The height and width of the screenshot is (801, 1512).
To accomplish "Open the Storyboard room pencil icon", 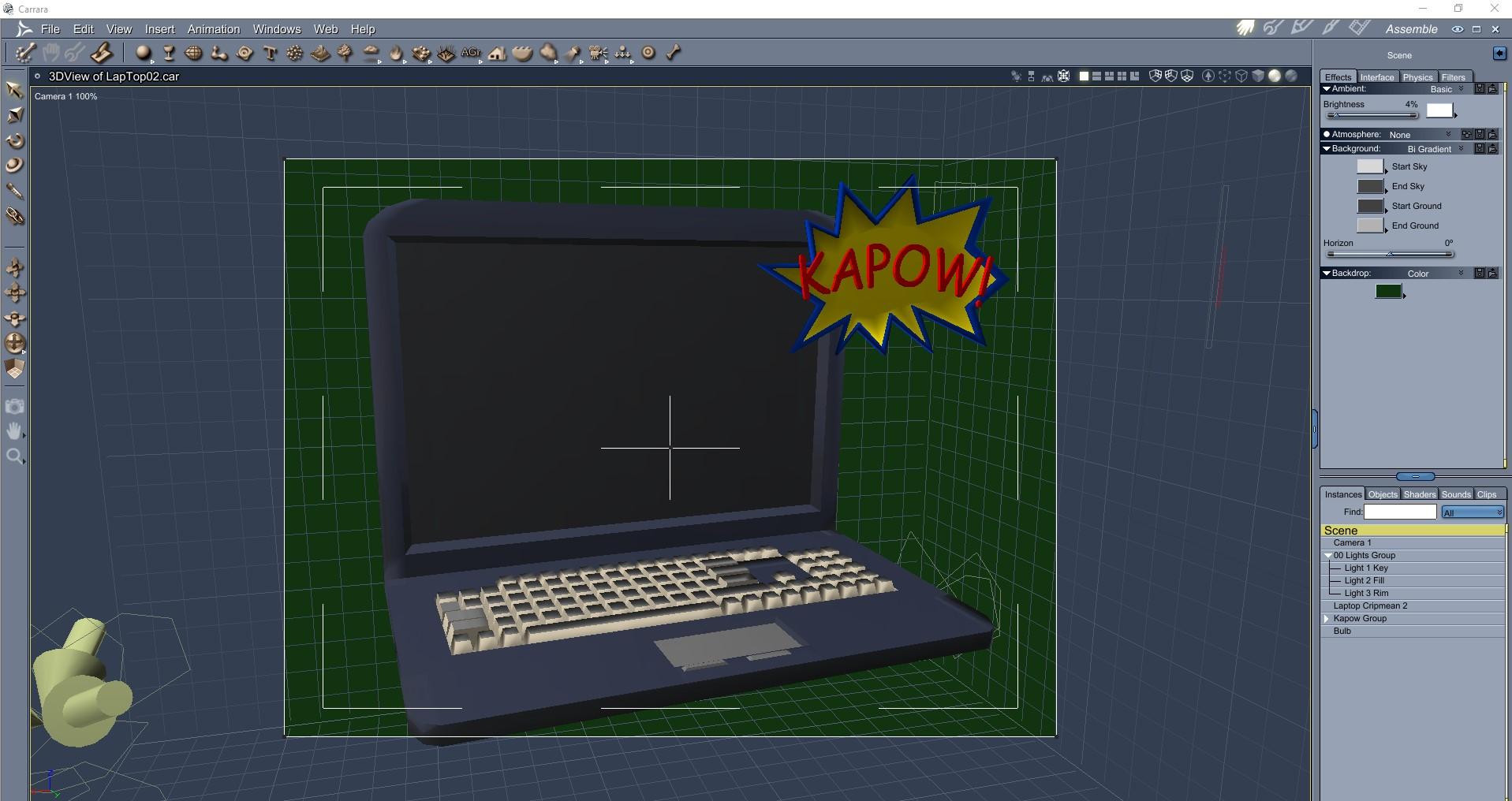I will pyautogui.click(x=1302, y=28).
